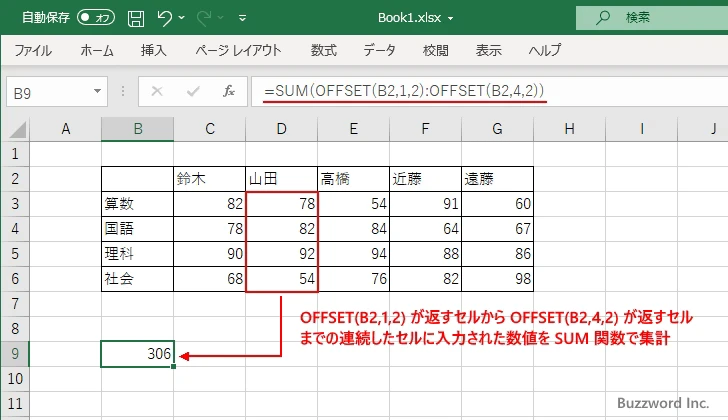Open the ファイル tab
The image size is (728, 420).
click(33, 50)
